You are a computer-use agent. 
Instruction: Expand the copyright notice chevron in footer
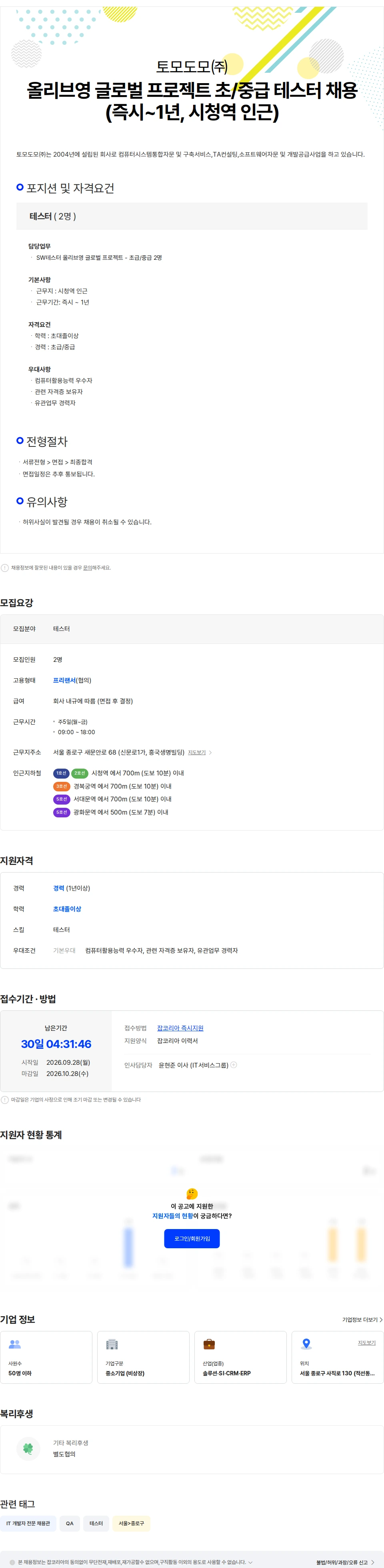coord(250,1562)
